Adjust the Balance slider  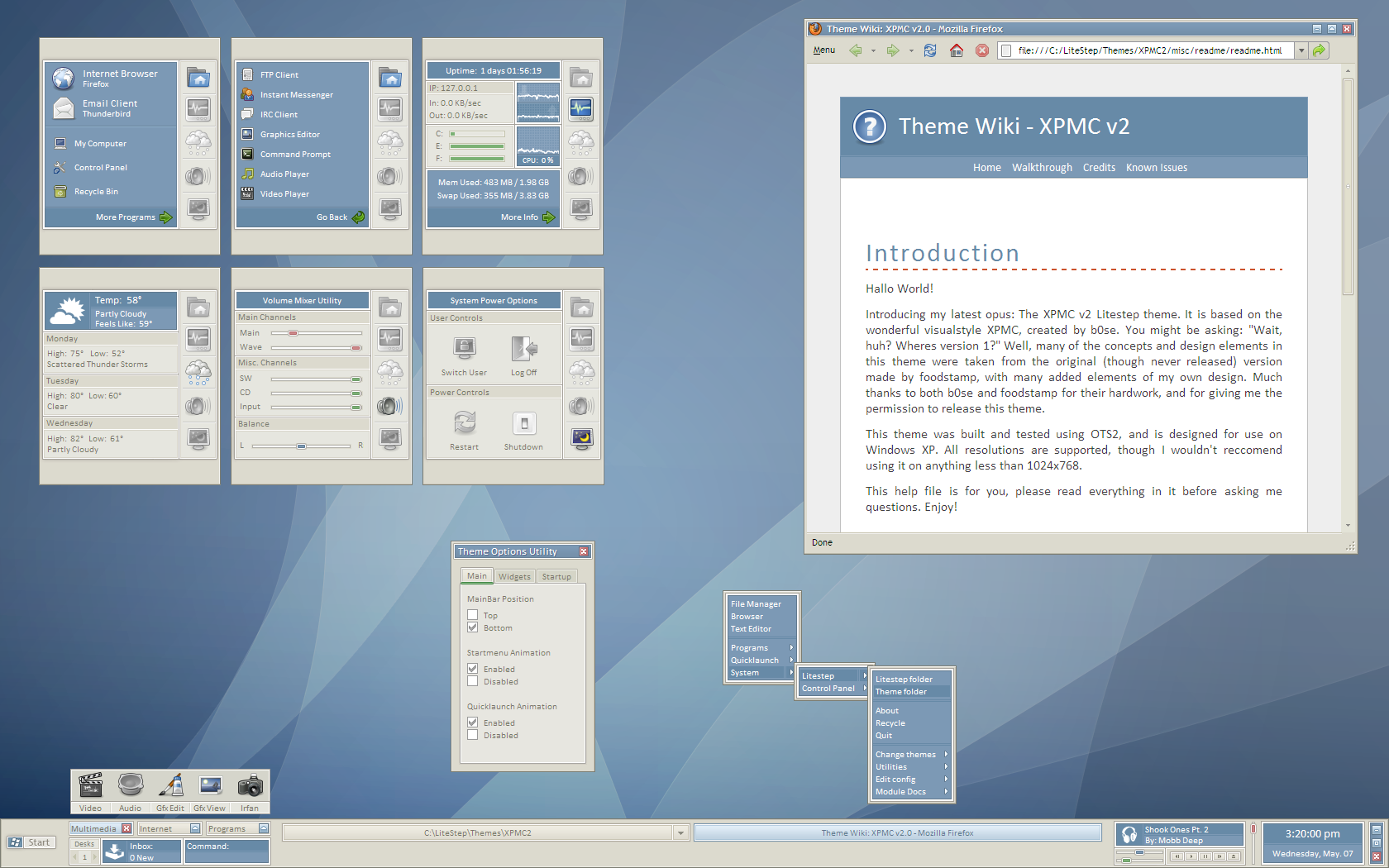pos(301,446)
